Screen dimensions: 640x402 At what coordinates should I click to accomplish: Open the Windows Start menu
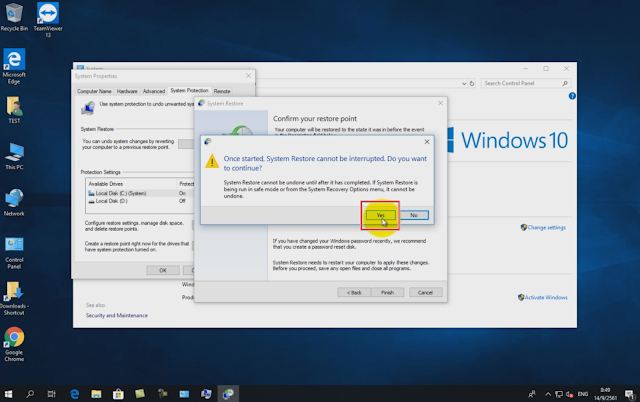(x=8, y=394)
